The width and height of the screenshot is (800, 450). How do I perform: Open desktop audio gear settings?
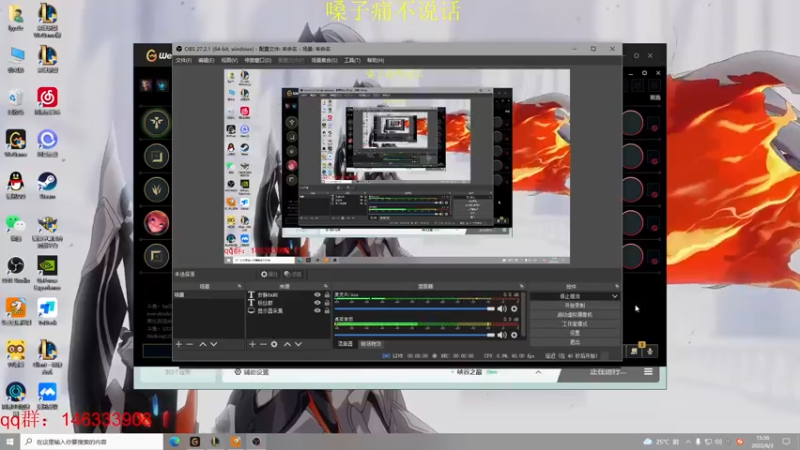tap(514, 335)
